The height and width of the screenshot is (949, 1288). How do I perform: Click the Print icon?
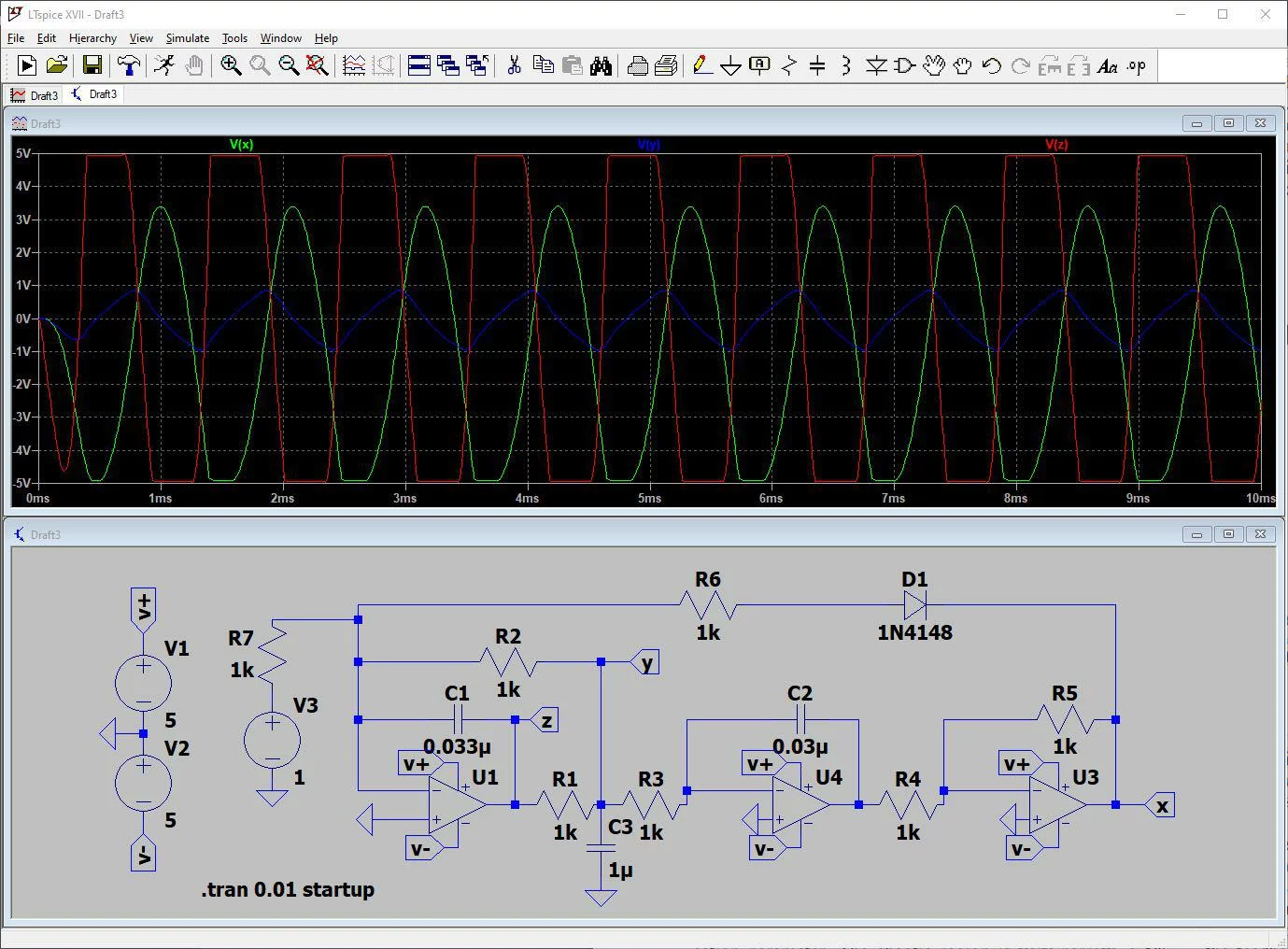pos(637,65)
